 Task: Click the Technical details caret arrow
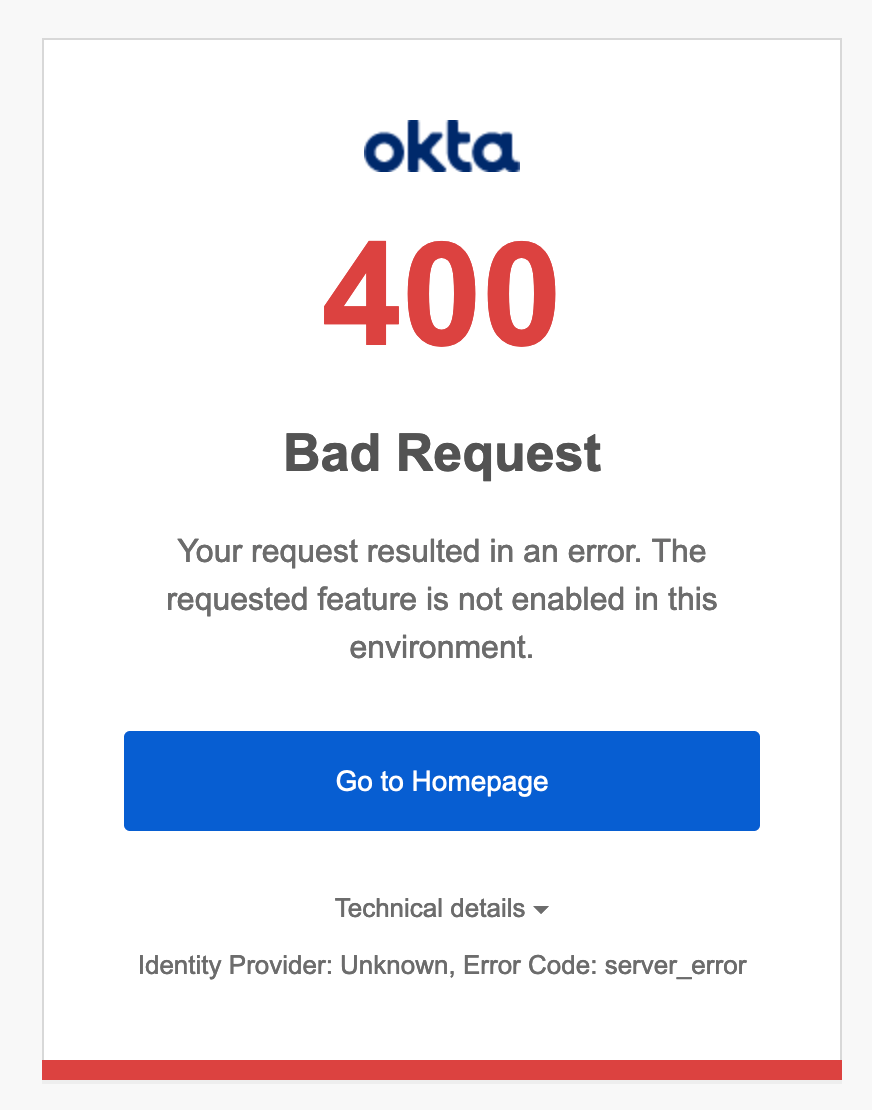point(541,910)
